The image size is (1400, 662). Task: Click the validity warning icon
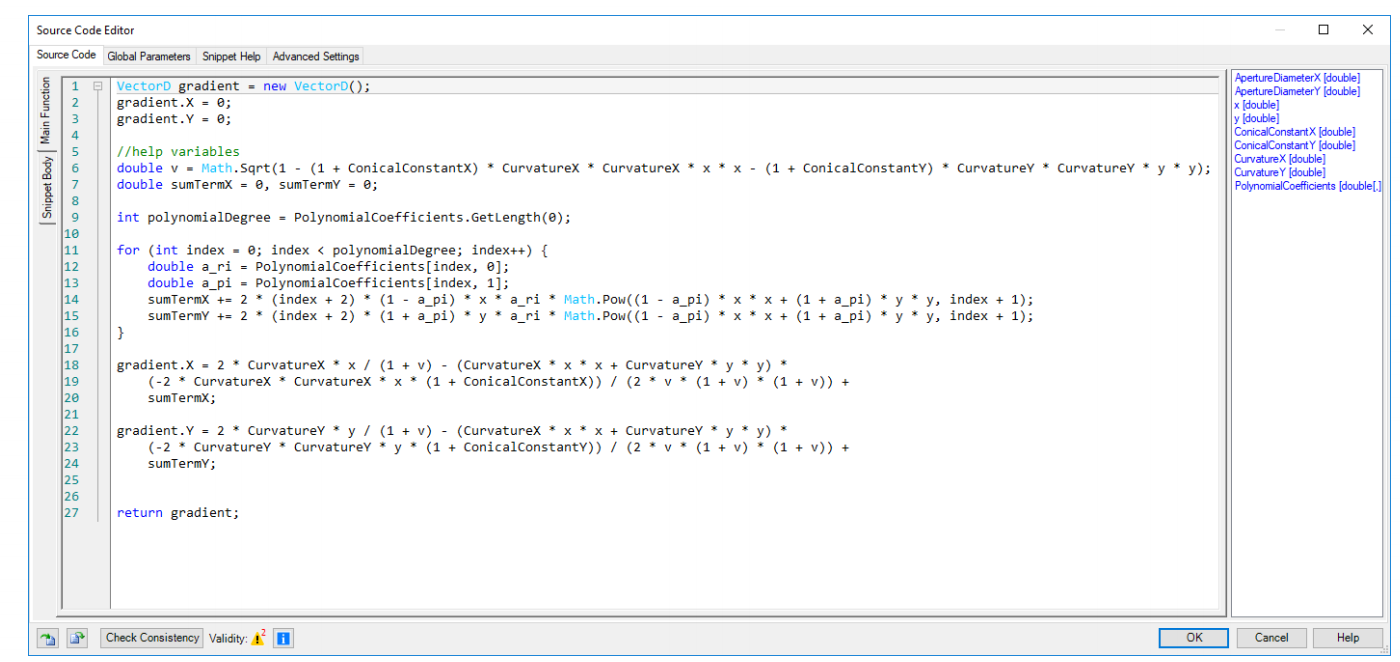tap(257, 638)
